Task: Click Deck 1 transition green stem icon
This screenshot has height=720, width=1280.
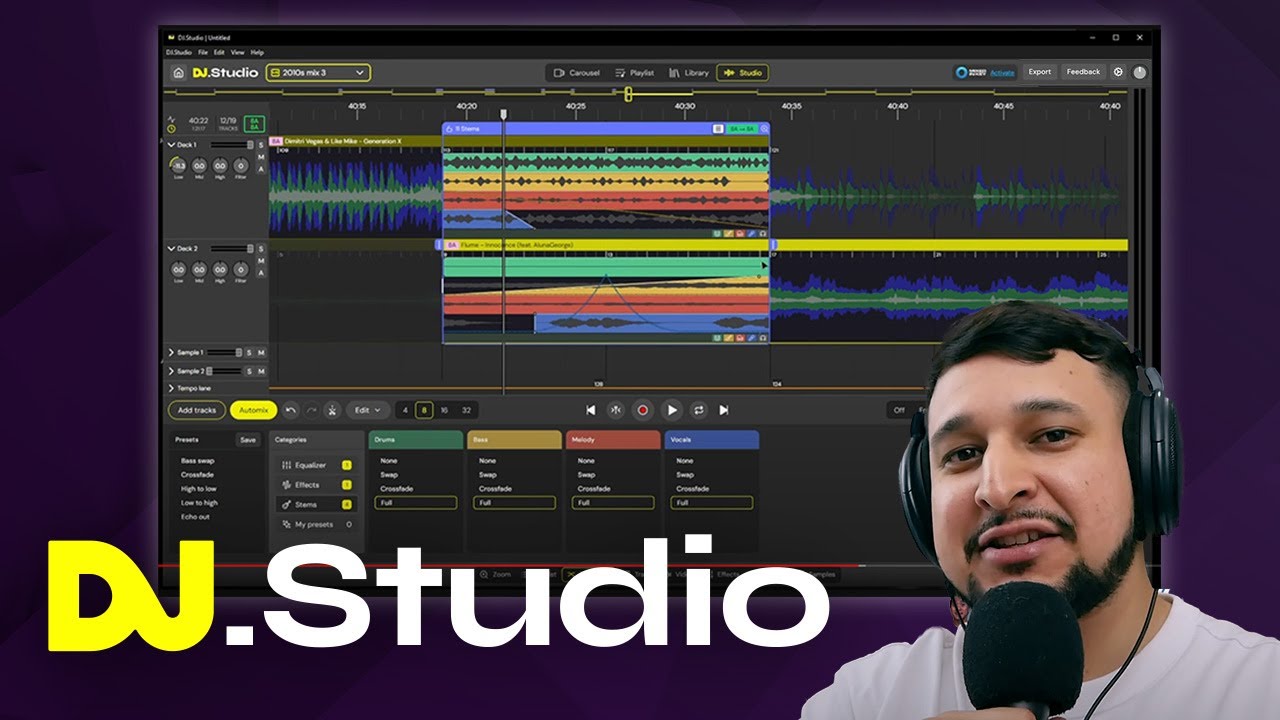Action: pos(717,233)
